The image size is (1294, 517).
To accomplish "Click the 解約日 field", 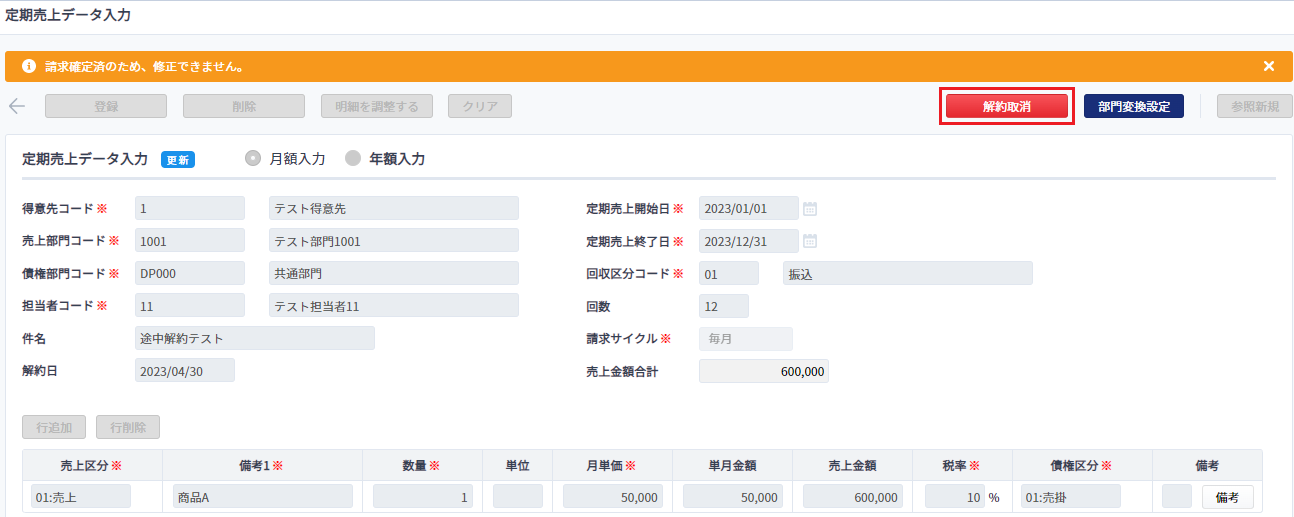I will point(185,370).
